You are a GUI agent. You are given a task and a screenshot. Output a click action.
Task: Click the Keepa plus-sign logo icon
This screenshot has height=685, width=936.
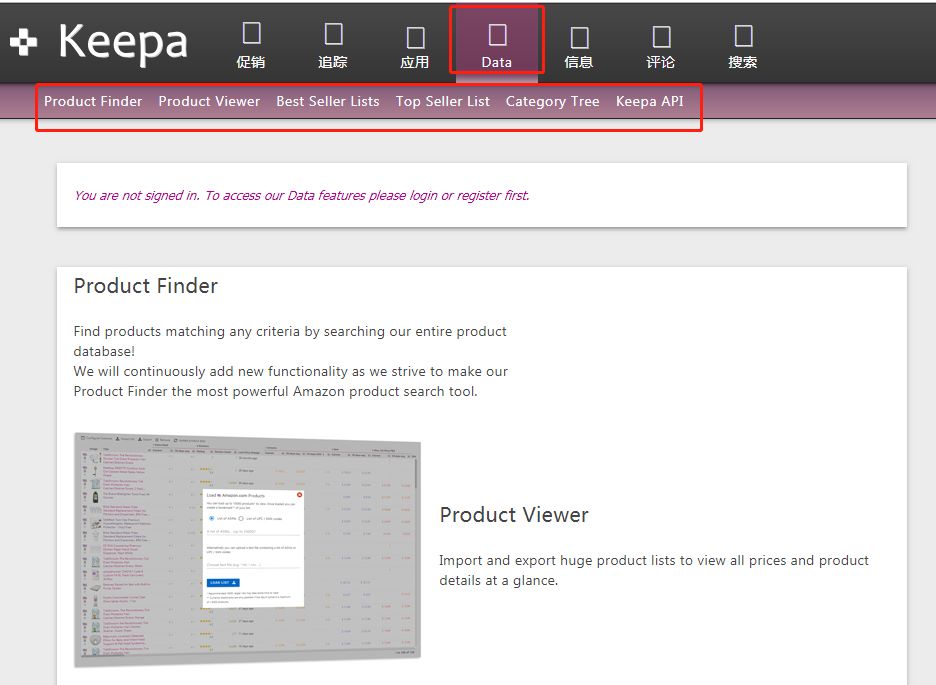pyautogui.click(x=23, y=42)
